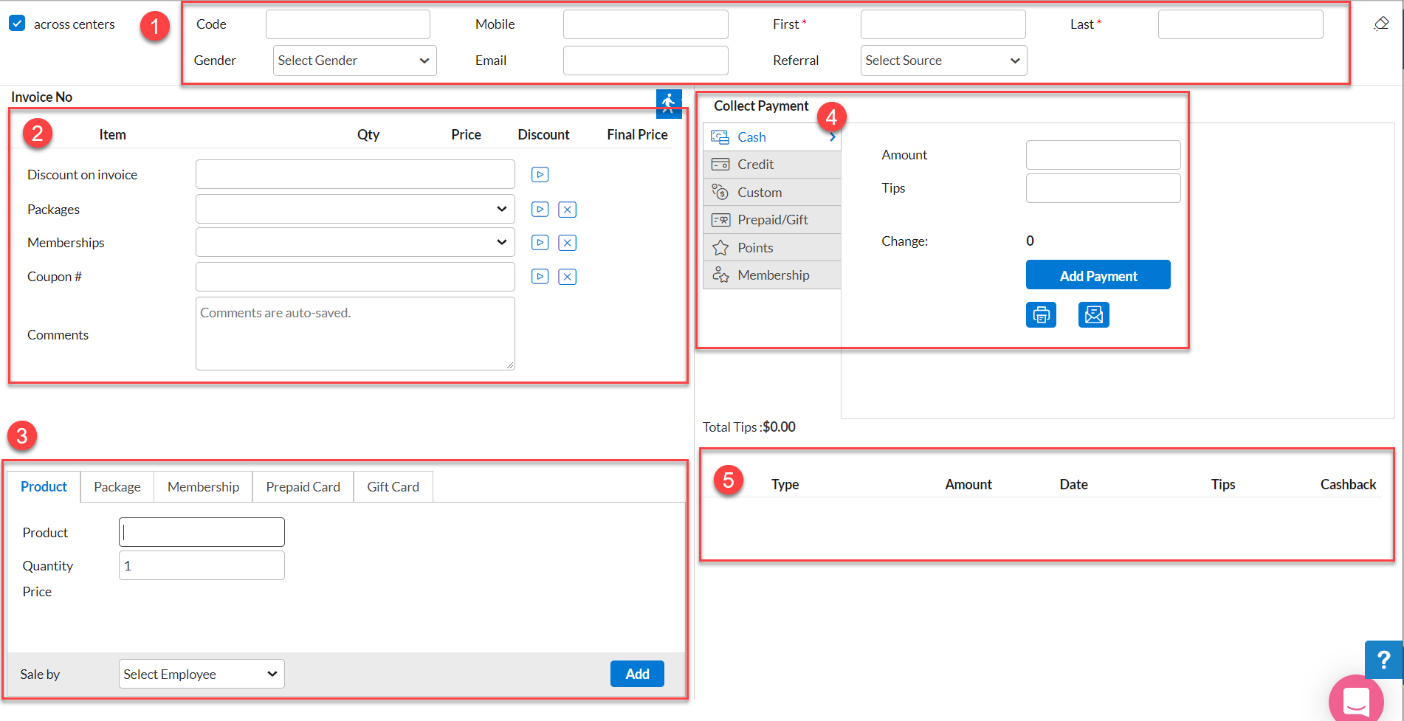Focus the Email field
The height and width of the screenshot is (721, 1404).
coord(646,60)
